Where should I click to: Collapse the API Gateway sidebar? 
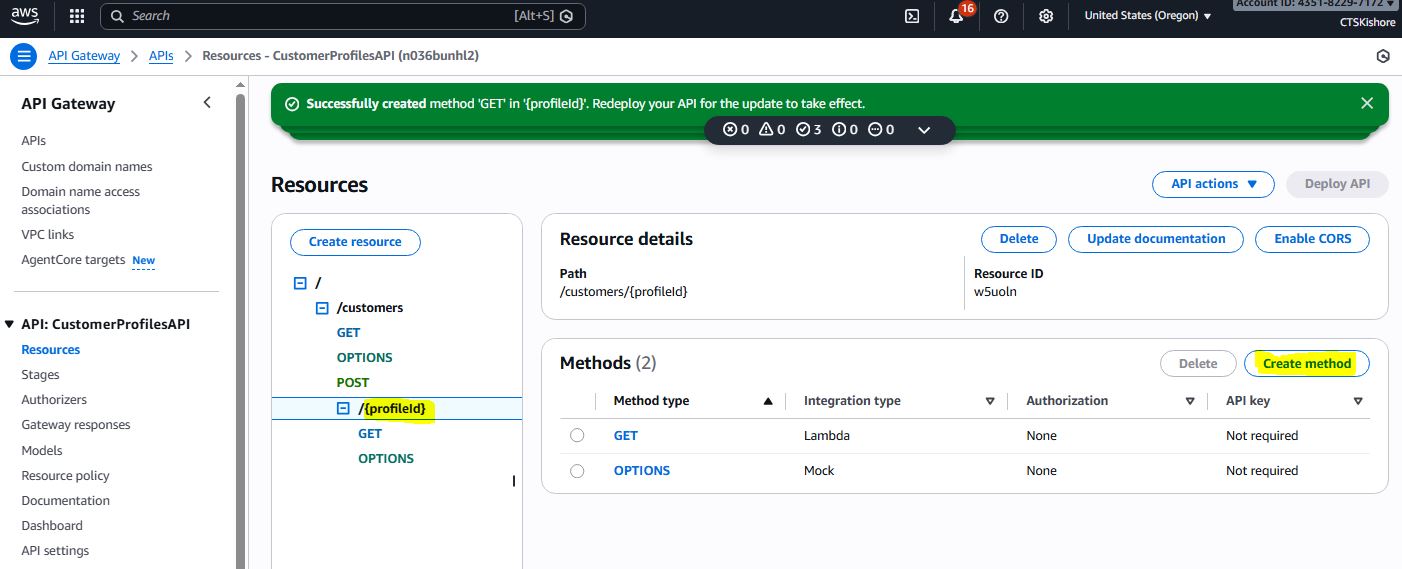pos(207,103)
